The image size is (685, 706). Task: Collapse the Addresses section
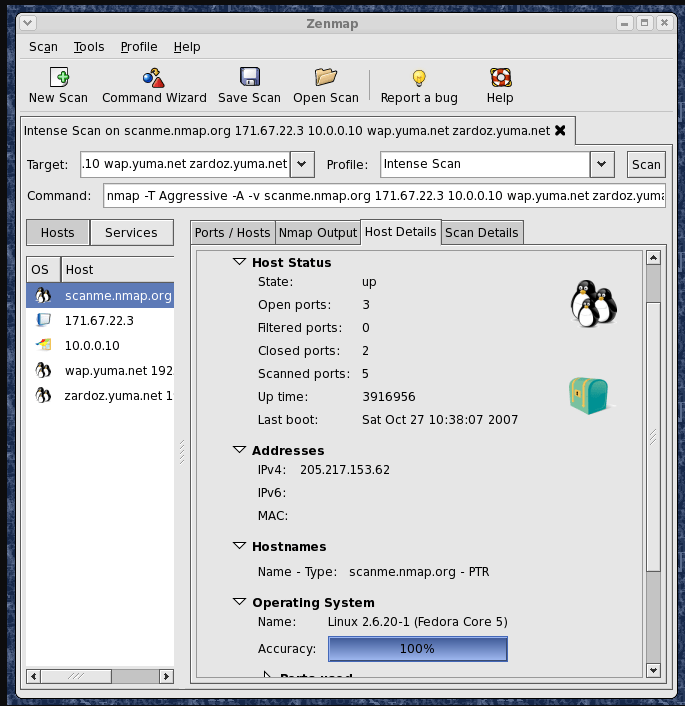pos(239,450)
